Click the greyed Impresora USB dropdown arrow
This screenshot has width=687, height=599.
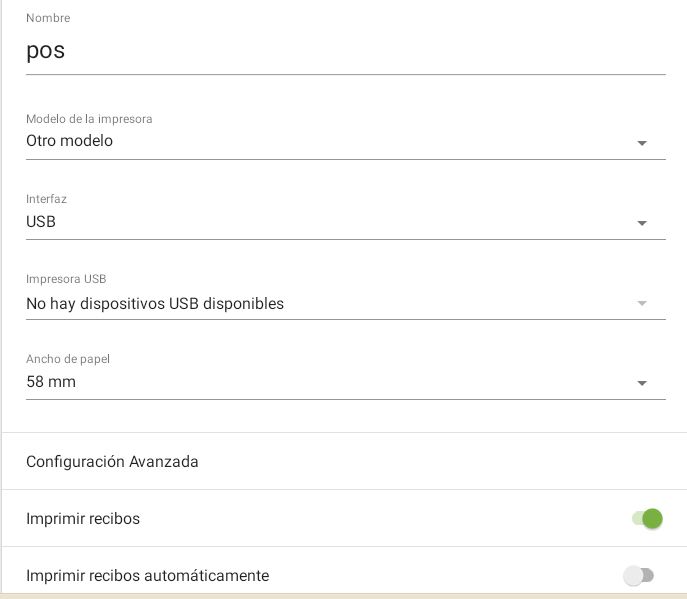click(x=642, y=303)
